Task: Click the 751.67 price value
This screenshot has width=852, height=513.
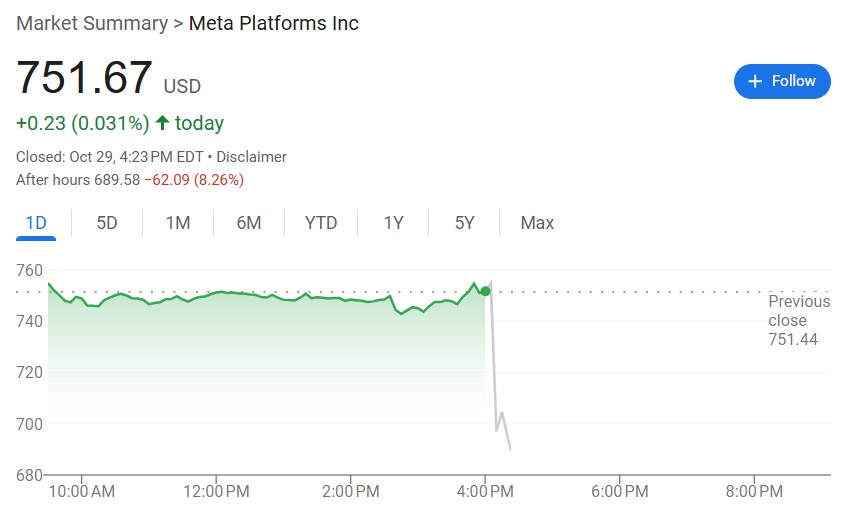Action: 84,78
